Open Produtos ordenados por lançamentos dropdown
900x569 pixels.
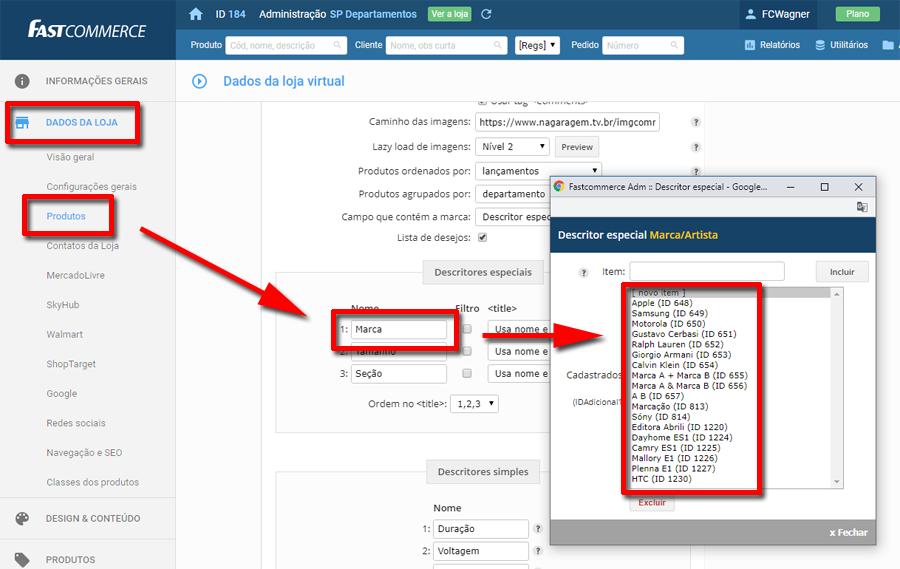point(538,171)
